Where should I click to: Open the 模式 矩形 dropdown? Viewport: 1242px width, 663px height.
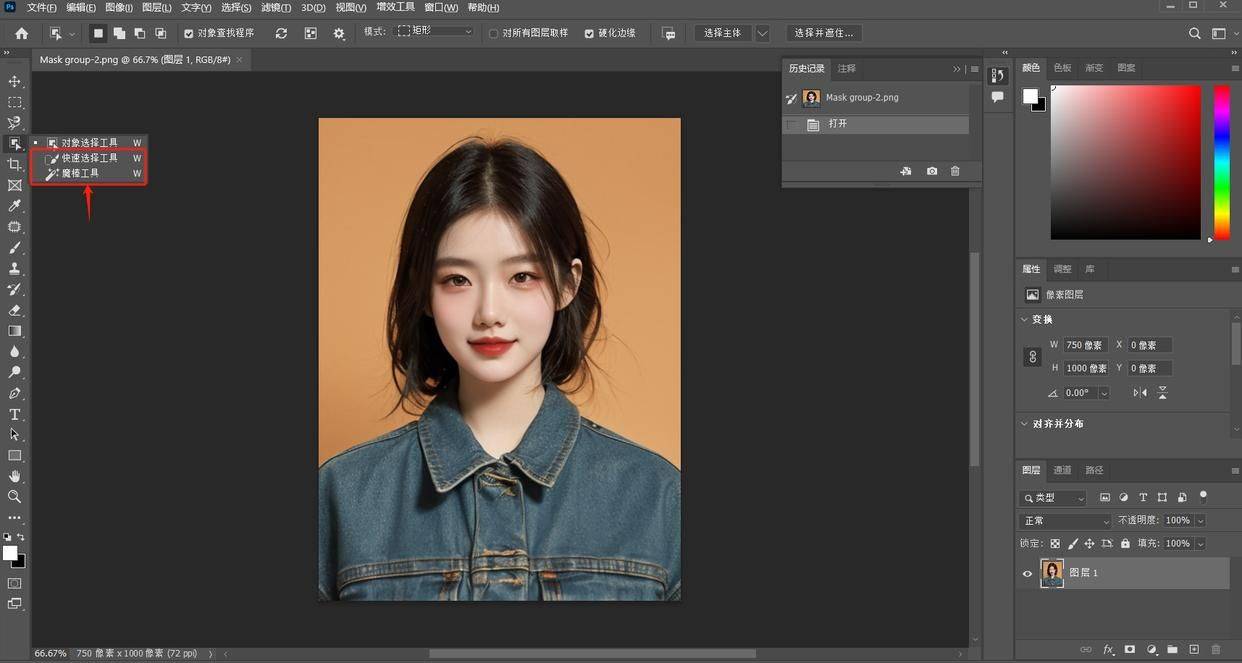coord(435,32)
